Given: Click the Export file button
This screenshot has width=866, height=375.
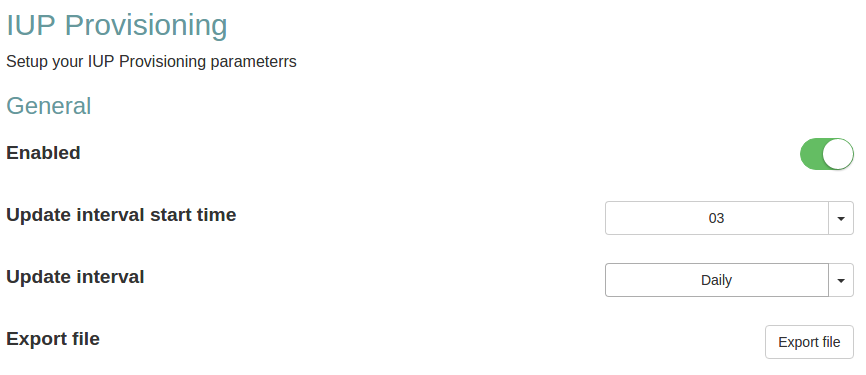Looking at the screenshot, I should (x=809, y=342).
